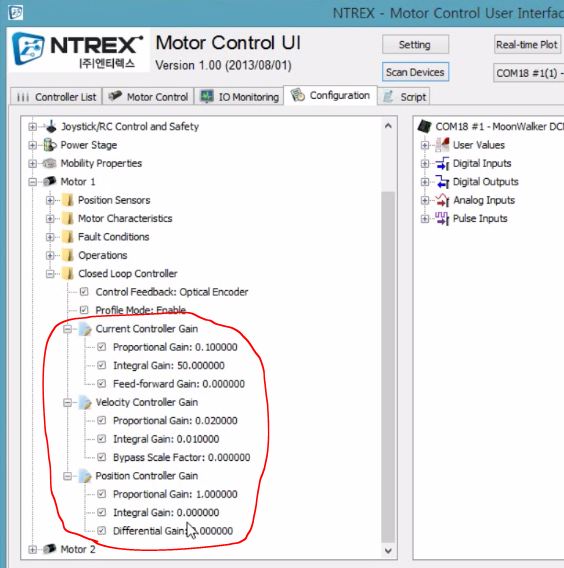Toggle Position Integral Gain 0.000000 checkbox
The image size is (564, 568).
tap(102, 512)
